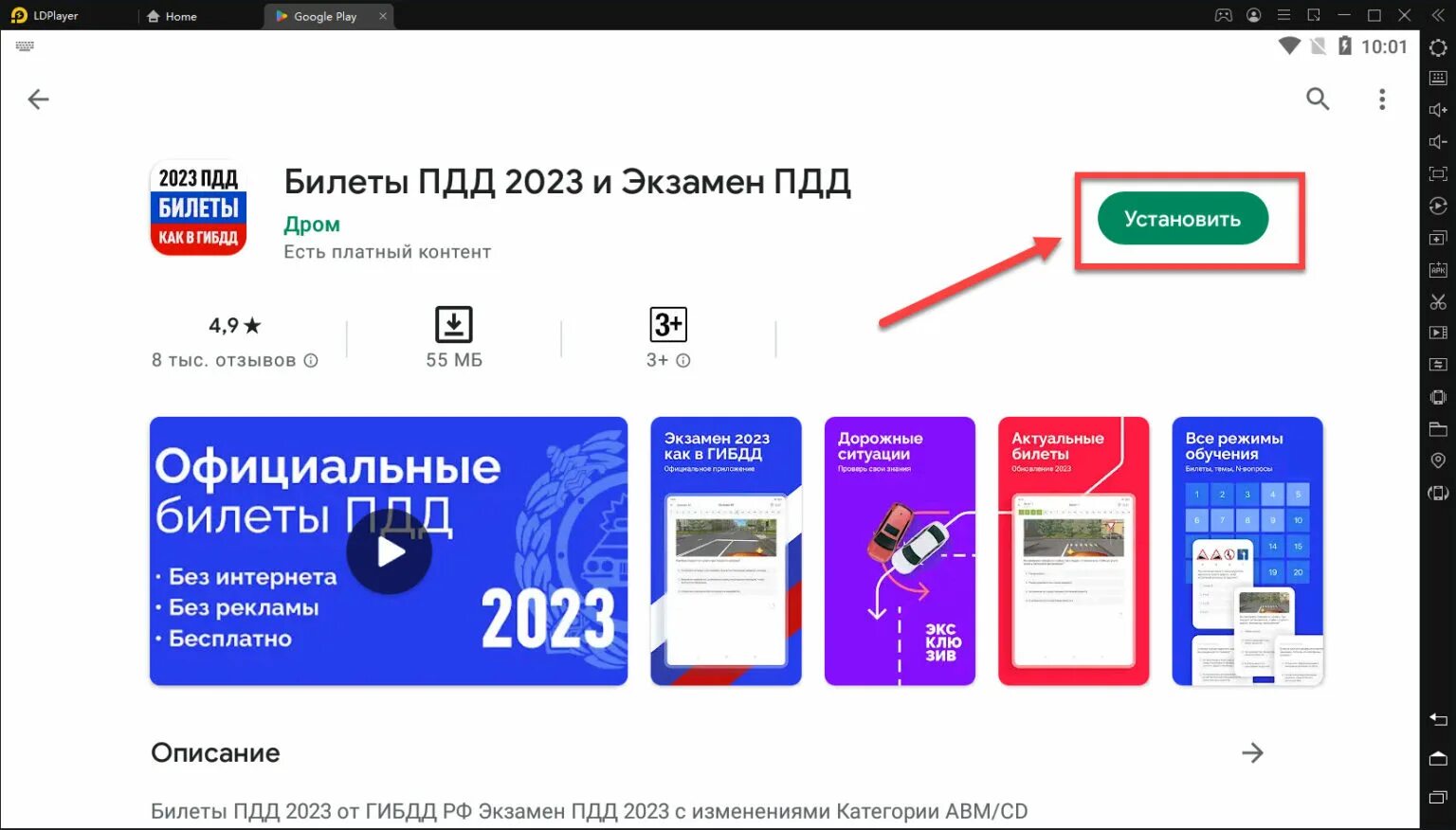
Task: Open the three-dot overflow menu
Action: pos(1382,99)
